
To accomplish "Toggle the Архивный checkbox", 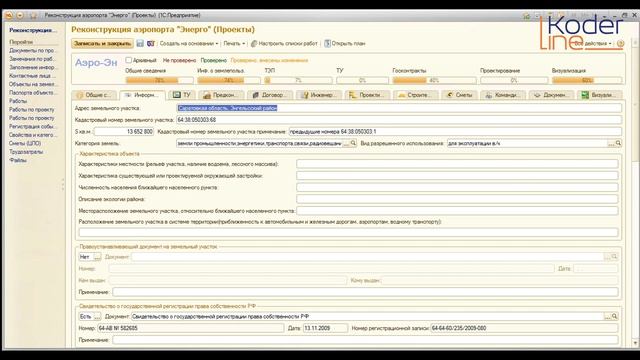I will (129, 60).
